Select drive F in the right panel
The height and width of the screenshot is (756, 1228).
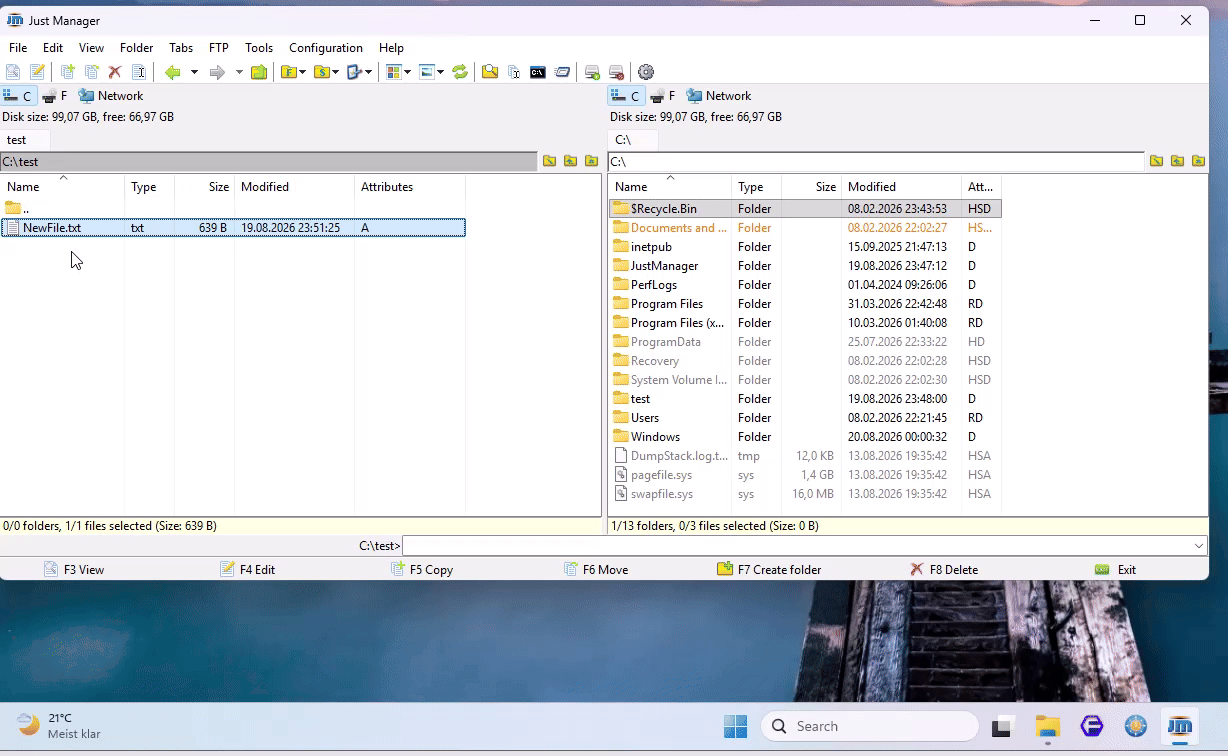tap(662, 96)
